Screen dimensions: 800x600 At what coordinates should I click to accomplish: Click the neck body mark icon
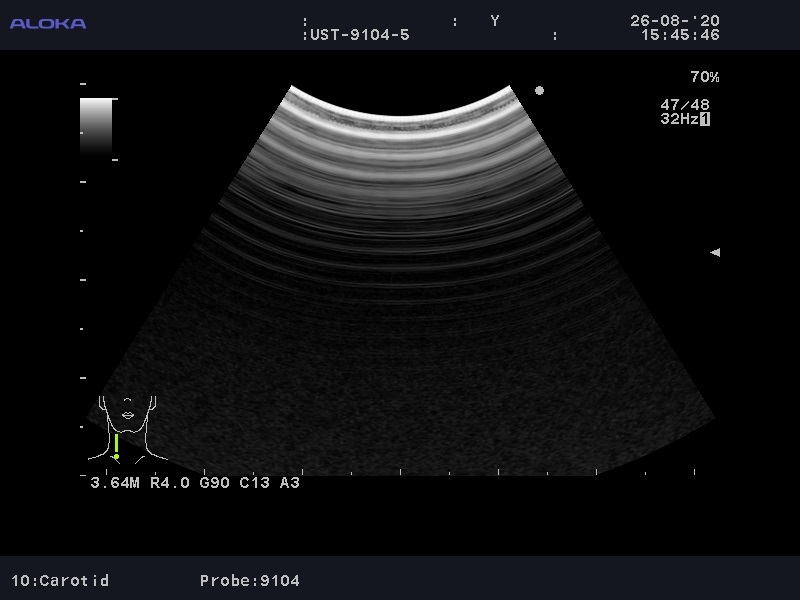coord(129,425)
